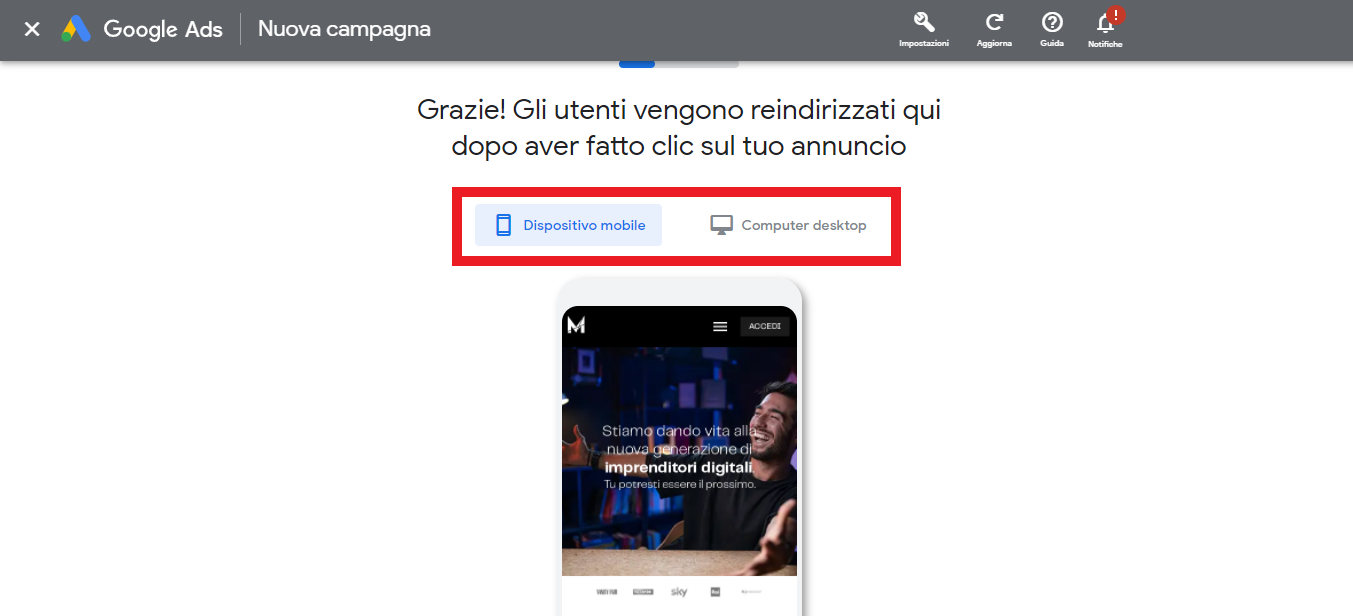Click the red notification alert badge
Viewport: 1353px width, 616px height.
pyautogui.click(x=1116, y=15)
